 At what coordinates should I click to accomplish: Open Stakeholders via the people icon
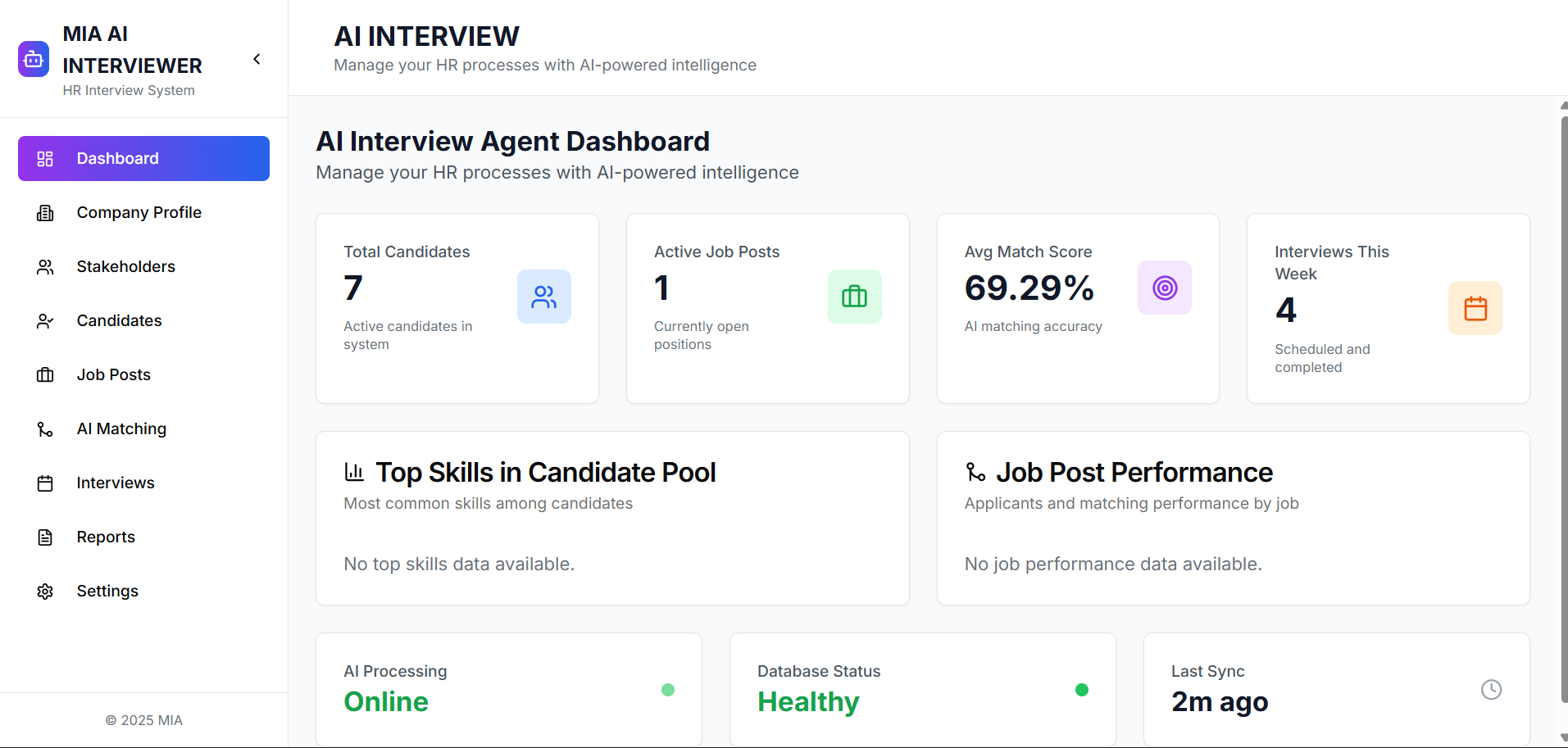coord(44,266)
